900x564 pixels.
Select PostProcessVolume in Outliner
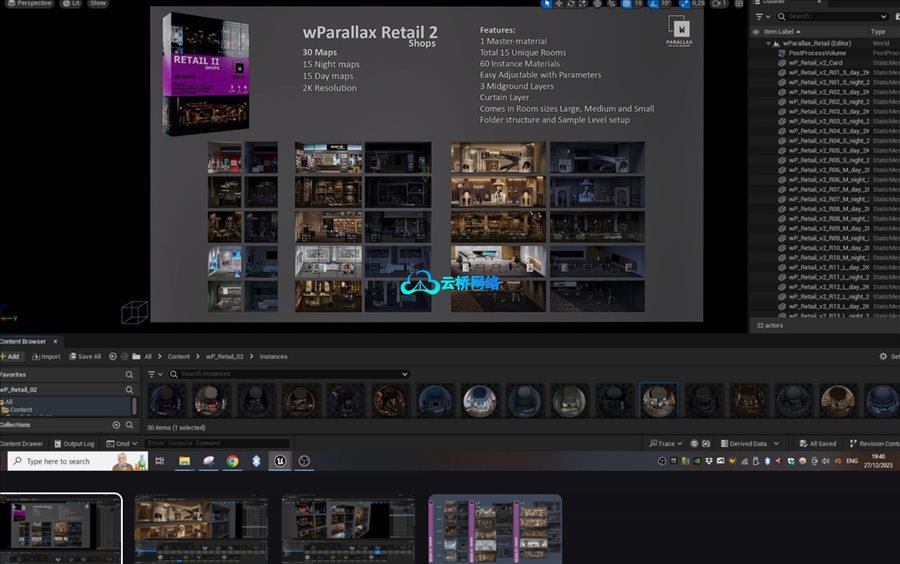(x=816, y=53)
